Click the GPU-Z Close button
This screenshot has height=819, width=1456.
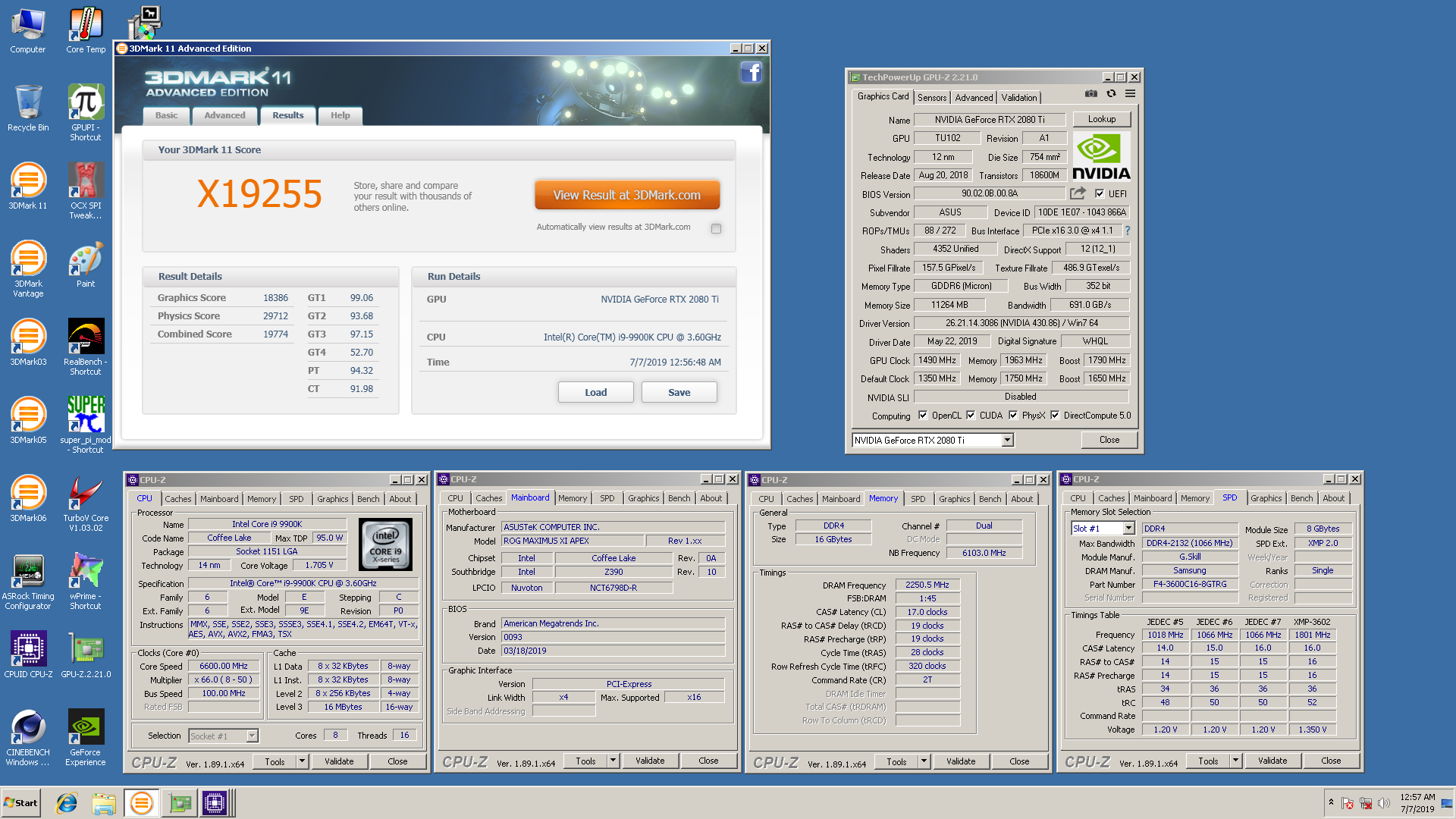pyautogui.click(x=1109, y=440)
